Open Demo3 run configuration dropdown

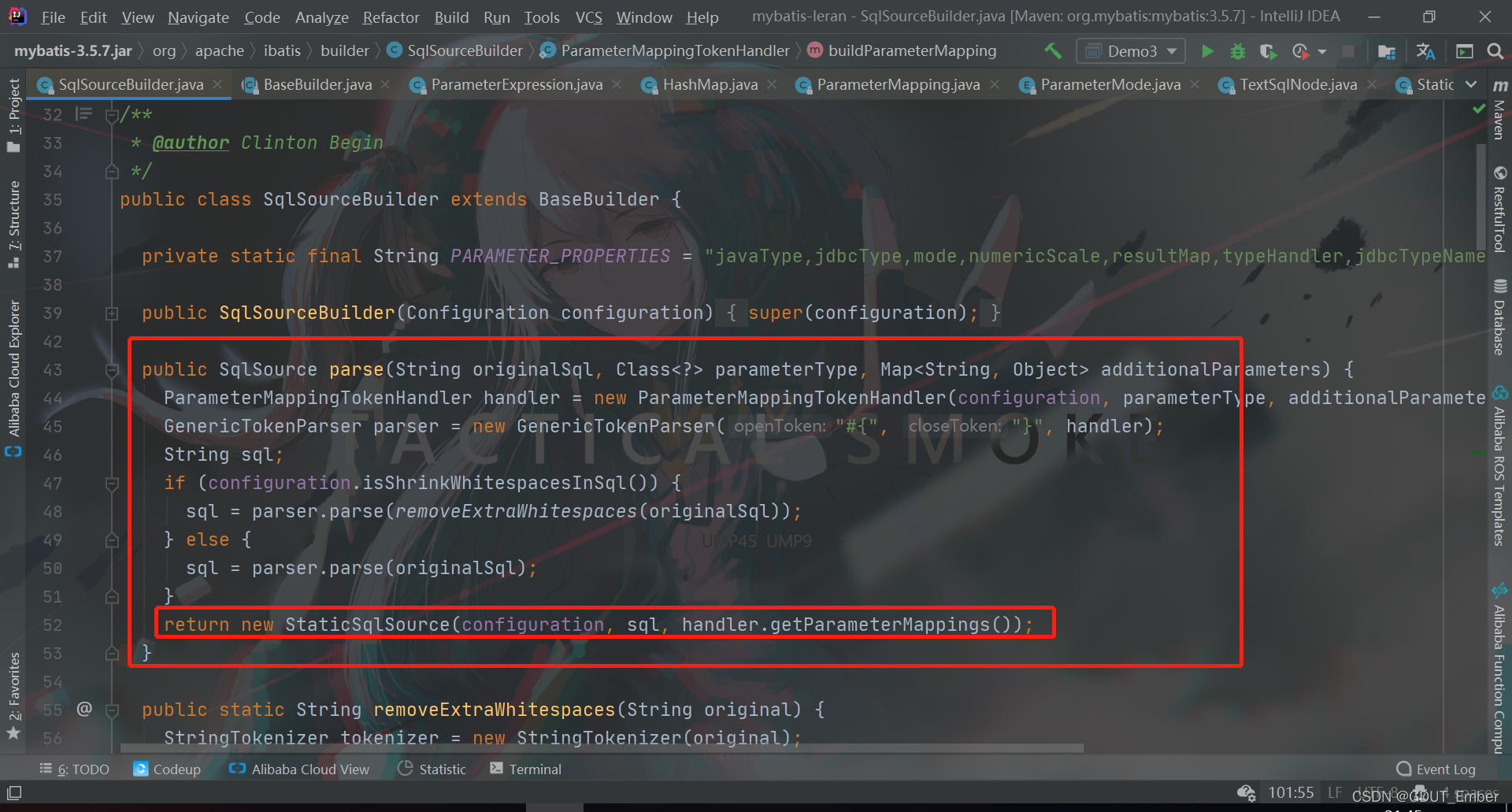click(x=1131, y=51)
